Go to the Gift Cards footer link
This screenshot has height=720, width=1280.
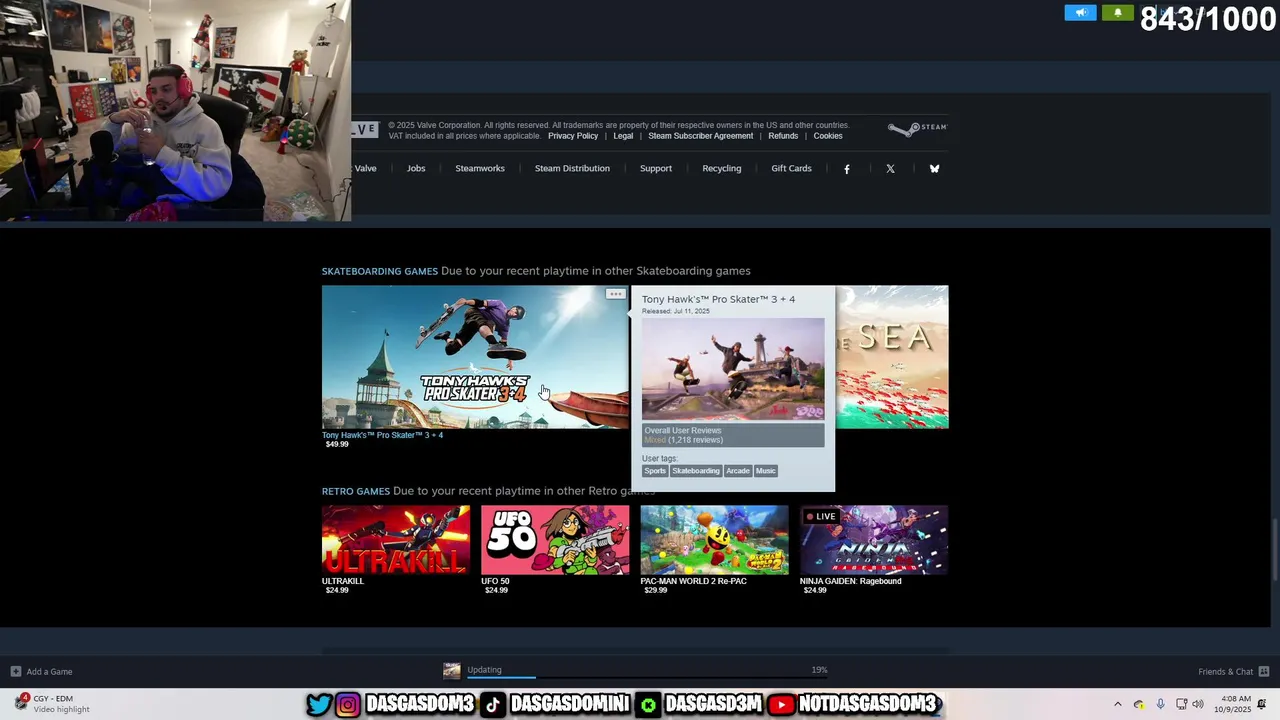[x=791, y=168]
